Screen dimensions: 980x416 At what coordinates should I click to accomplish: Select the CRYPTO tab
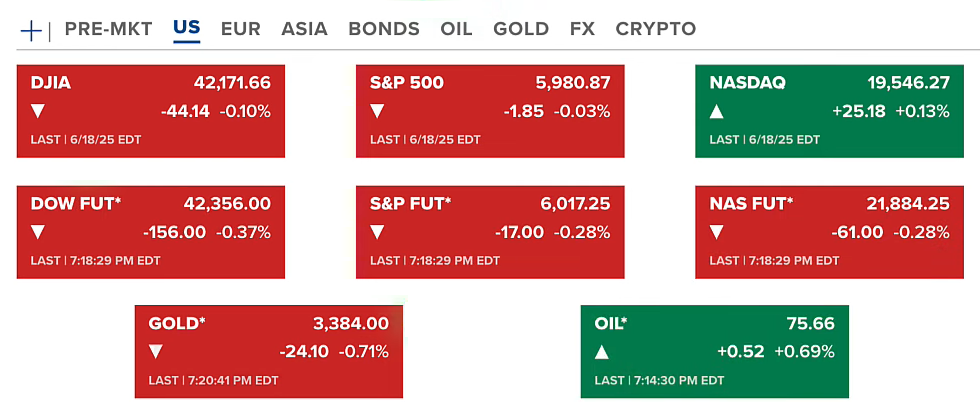pos(655,29)
